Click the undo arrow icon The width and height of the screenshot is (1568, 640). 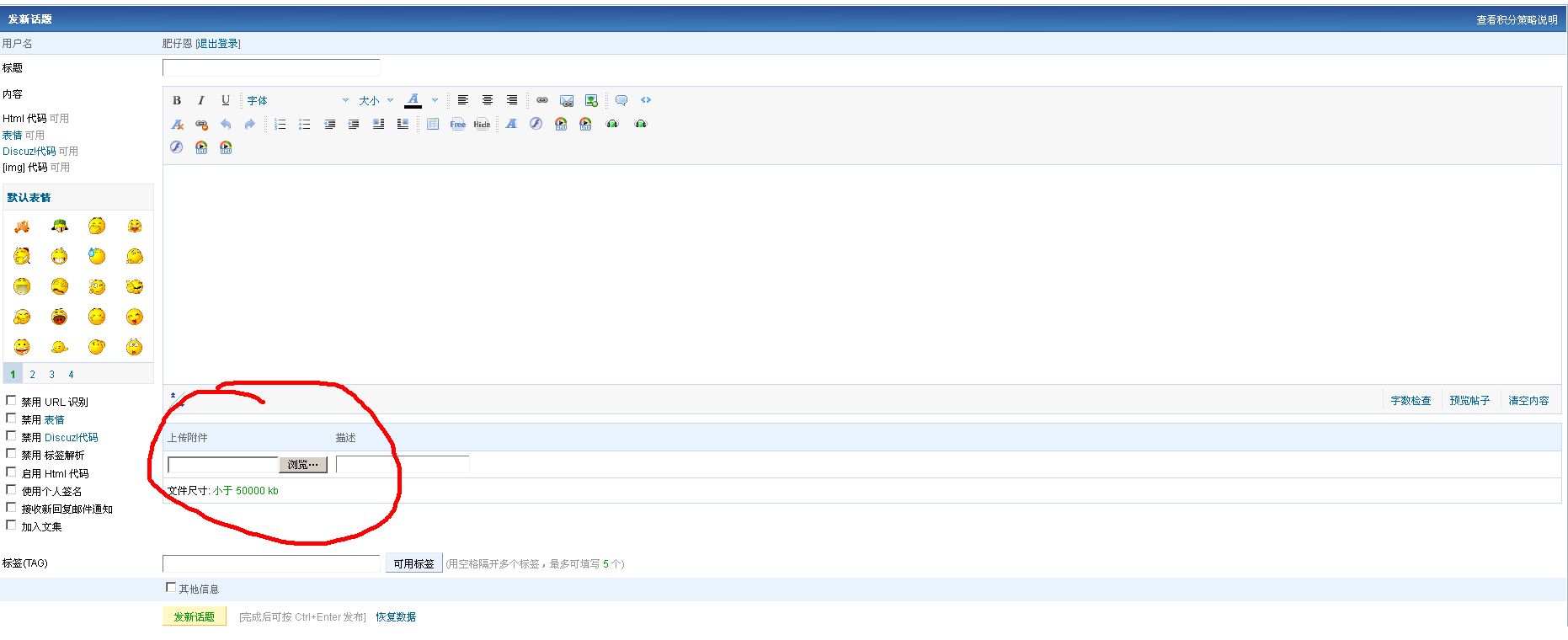pyautogui.click(x=226, y=124)
